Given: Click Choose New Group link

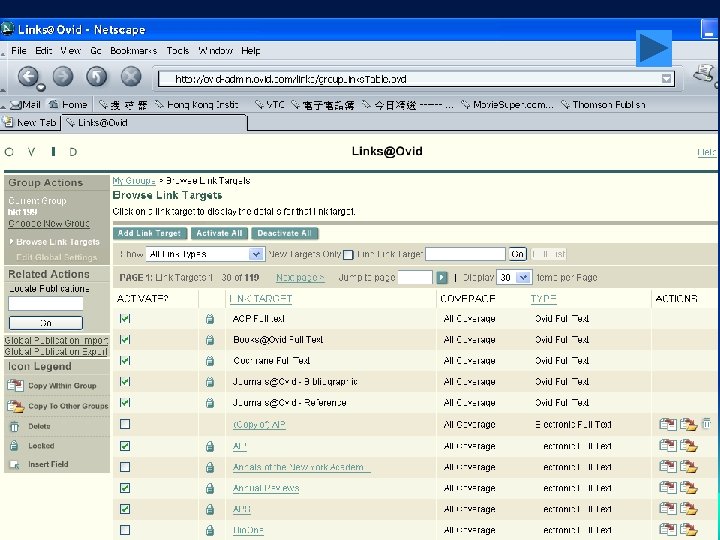Looking at the screenshot, I should tap(49, 224).
